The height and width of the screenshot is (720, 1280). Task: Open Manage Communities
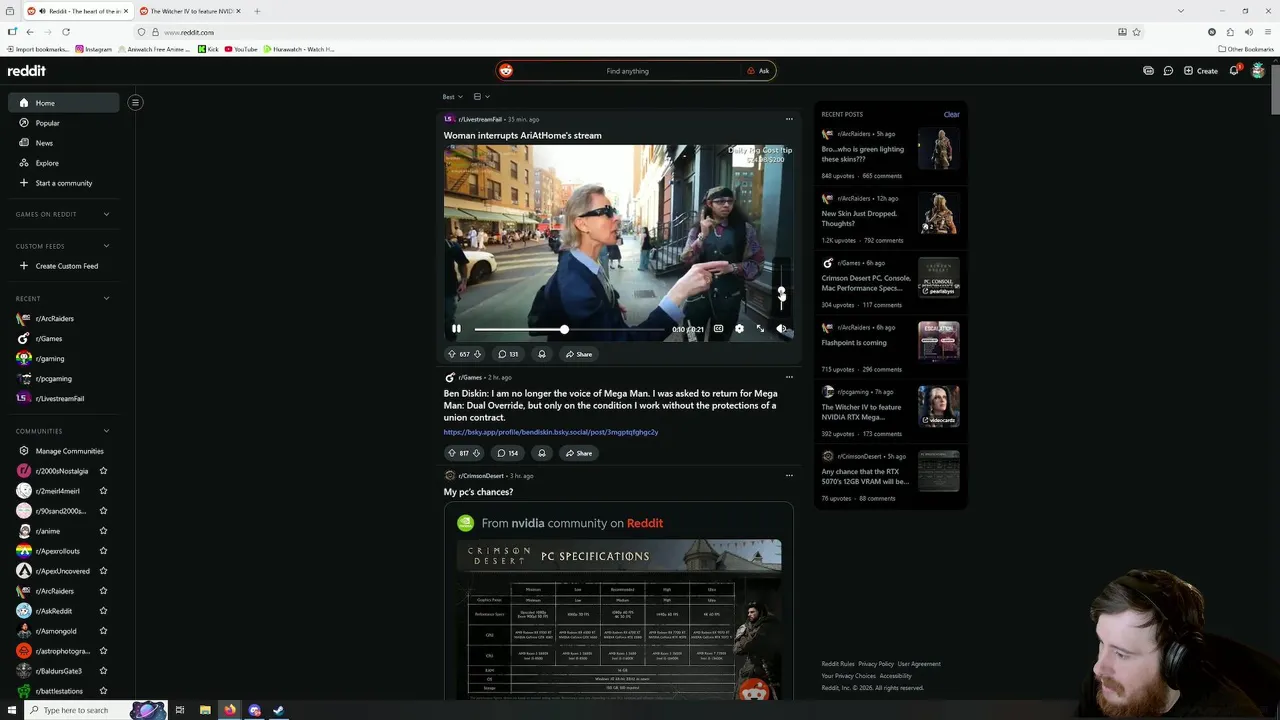(64, 451)
